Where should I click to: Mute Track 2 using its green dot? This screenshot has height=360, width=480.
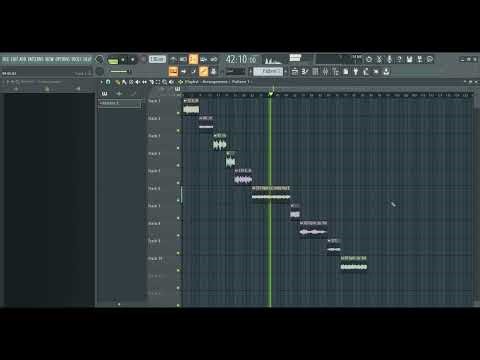[x=178, y=130]
